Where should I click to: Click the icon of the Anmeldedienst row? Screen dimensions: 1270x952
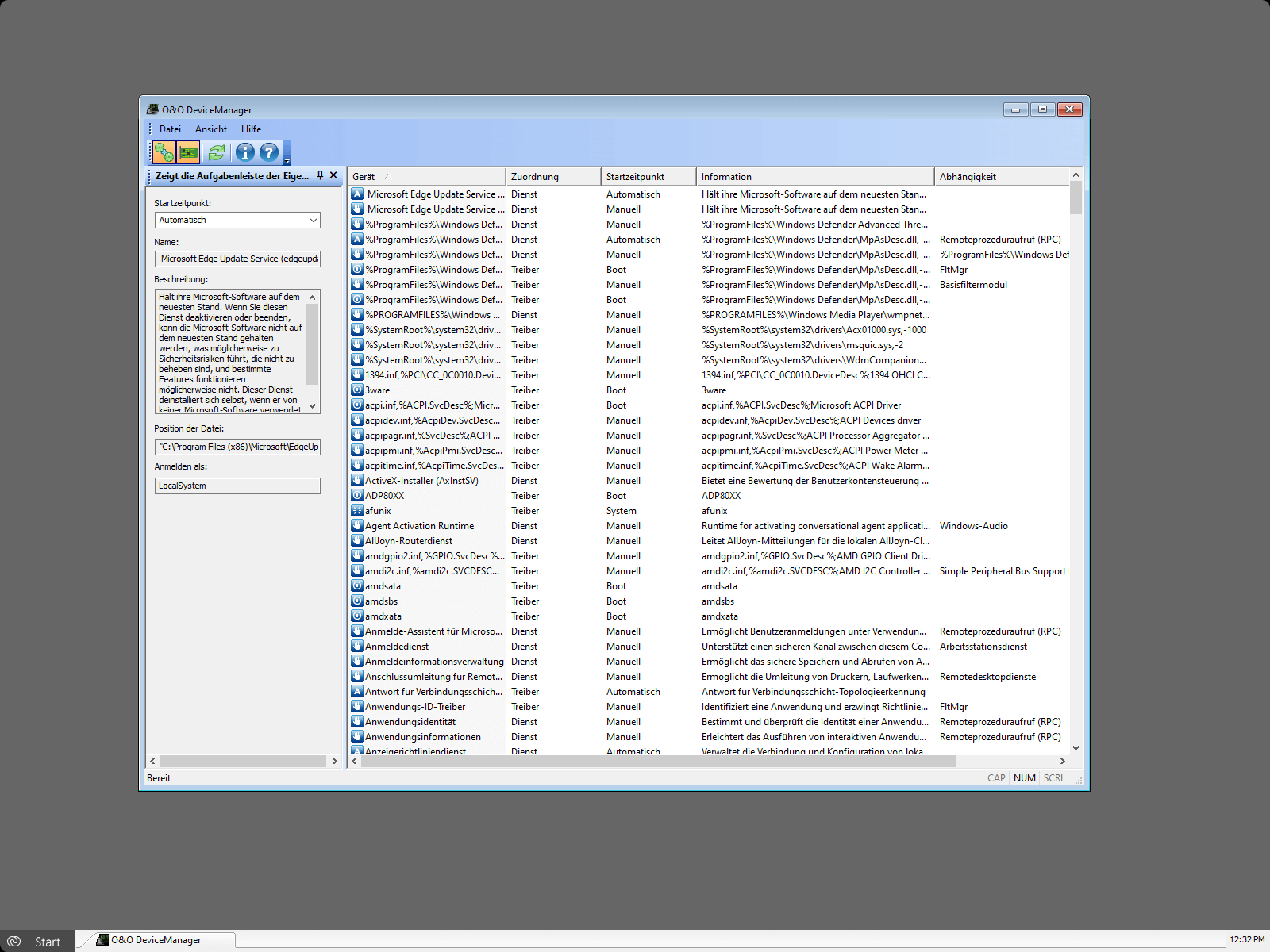pos(357,646)
